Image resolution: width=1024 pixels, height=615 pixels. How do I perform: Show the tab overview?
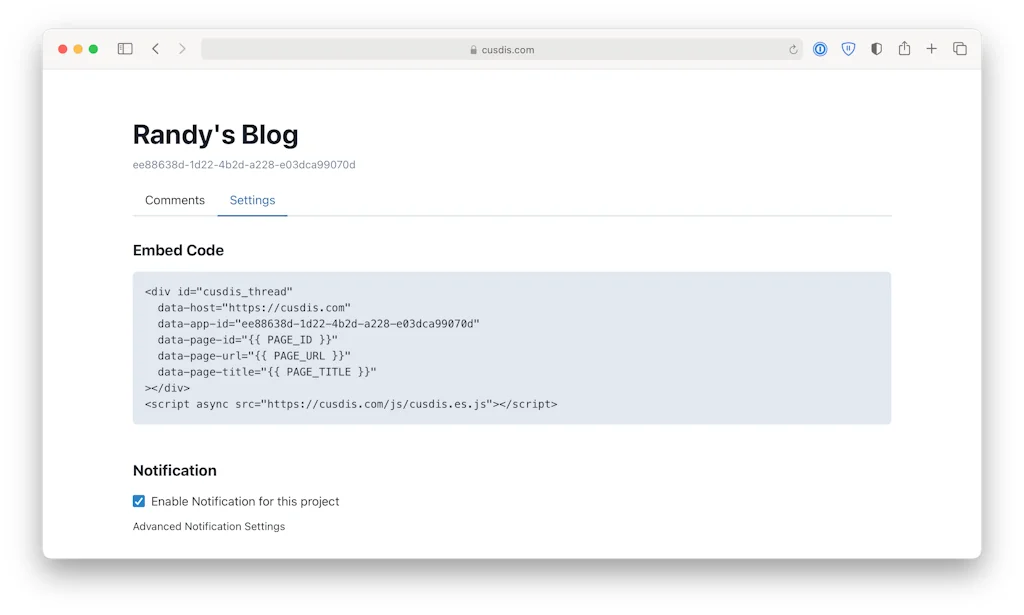coord(959,48)
